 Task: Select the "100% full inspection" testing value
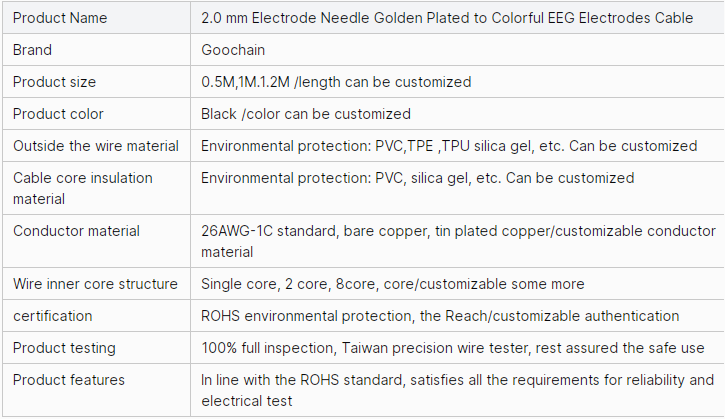[x=453, y=348]
